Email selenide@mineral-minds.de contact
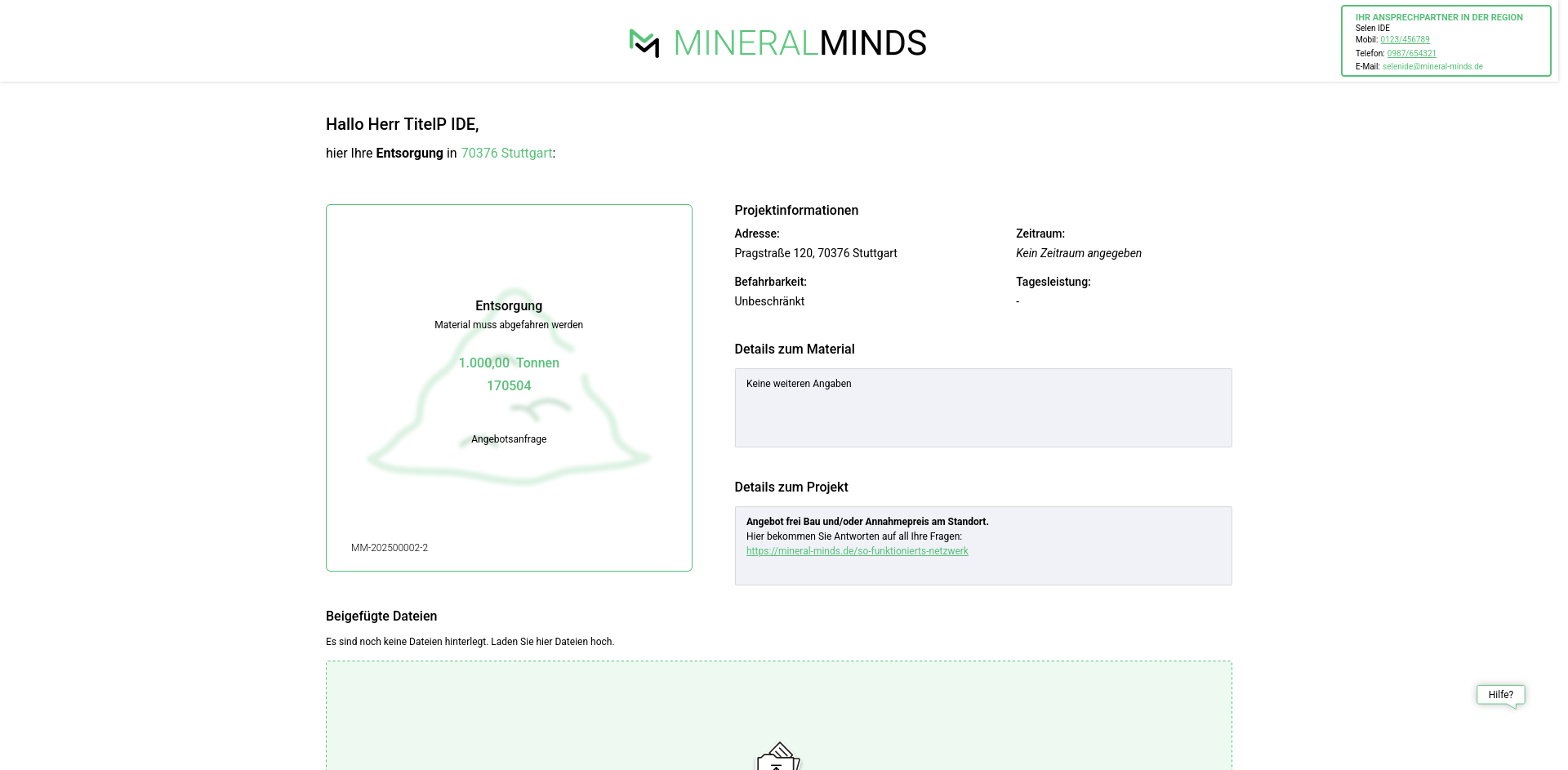The height and width of the screenshot is (770, 1568). [x=1432, y=67]
